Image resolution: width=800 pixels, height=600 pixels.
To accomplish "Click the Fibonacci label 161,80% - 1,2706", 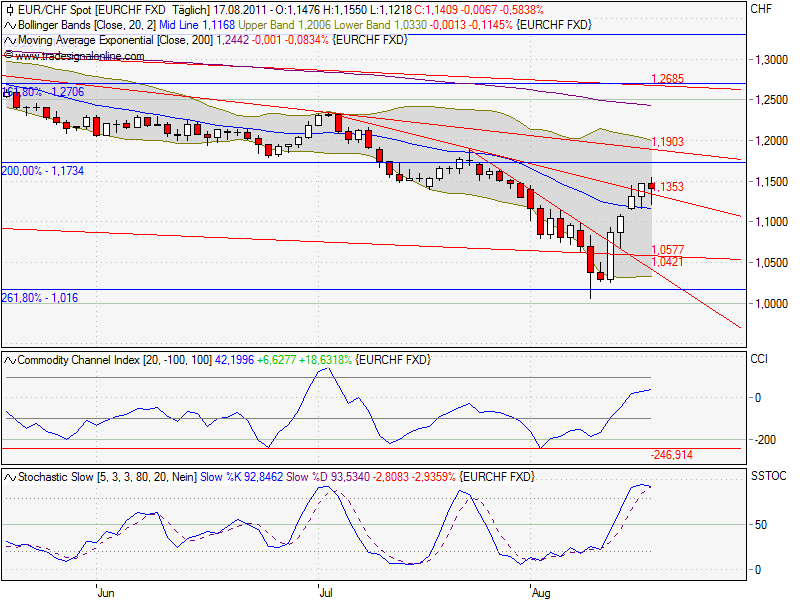I will (43, 92).
